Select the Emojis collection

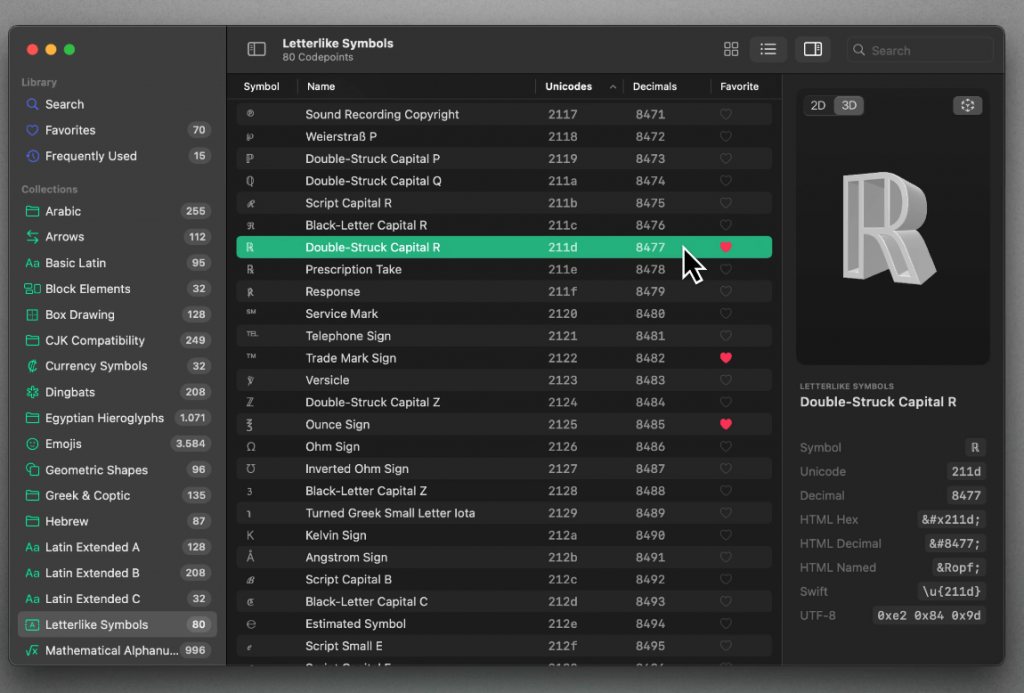[63, 444]
